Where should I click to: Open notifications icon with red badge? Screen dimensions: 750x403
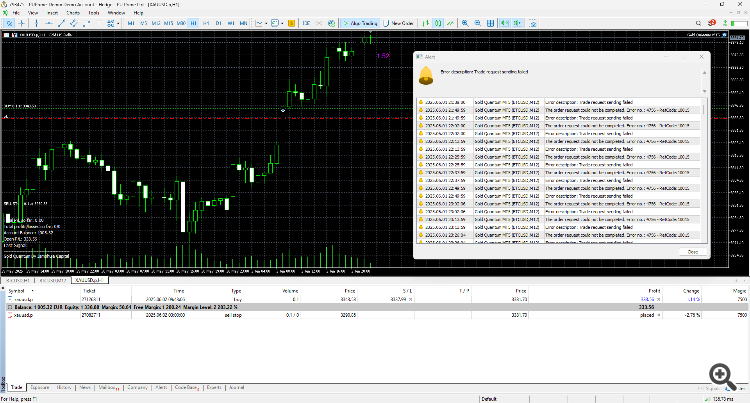click(x=712, y=22)
